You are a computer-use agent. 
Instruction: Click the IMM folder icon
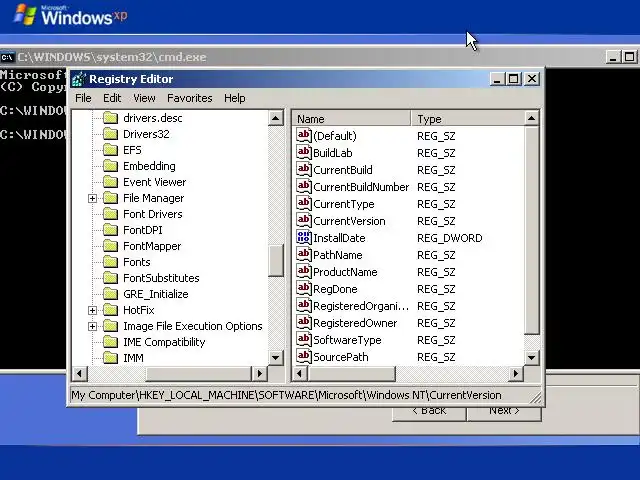110,358
